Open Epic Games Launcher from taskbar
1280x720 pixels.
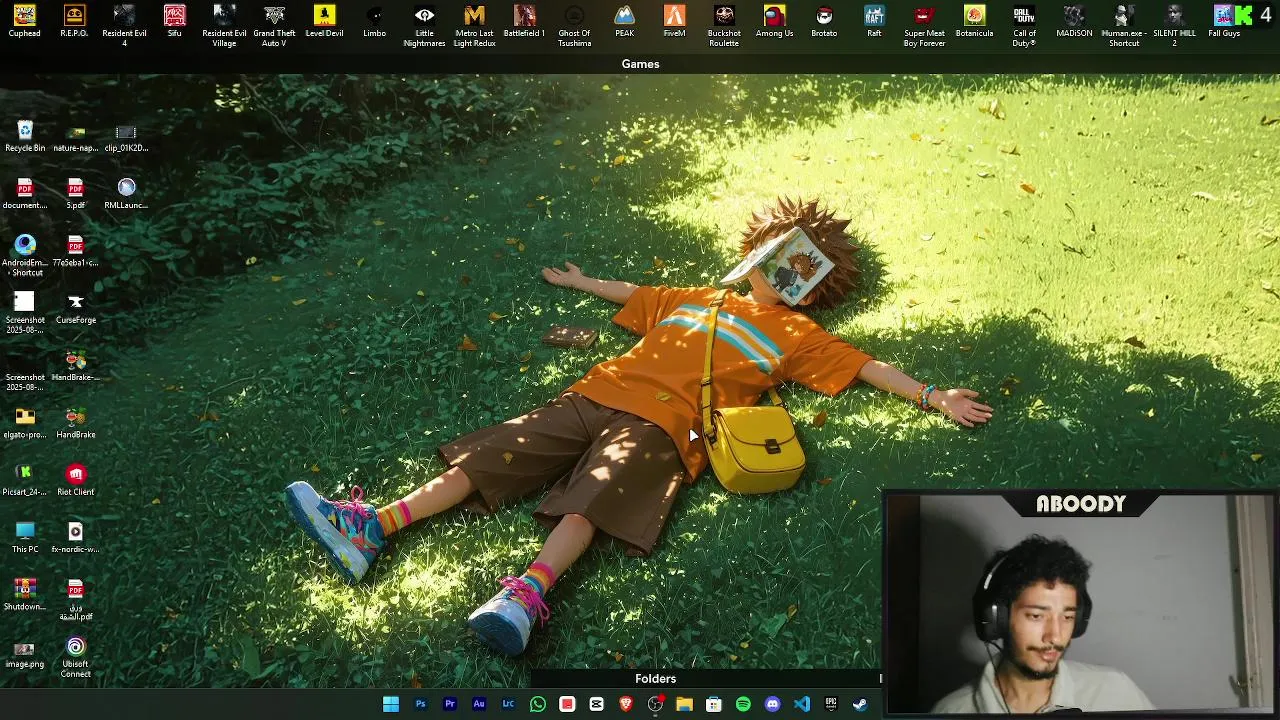click(x=831, y=704)
